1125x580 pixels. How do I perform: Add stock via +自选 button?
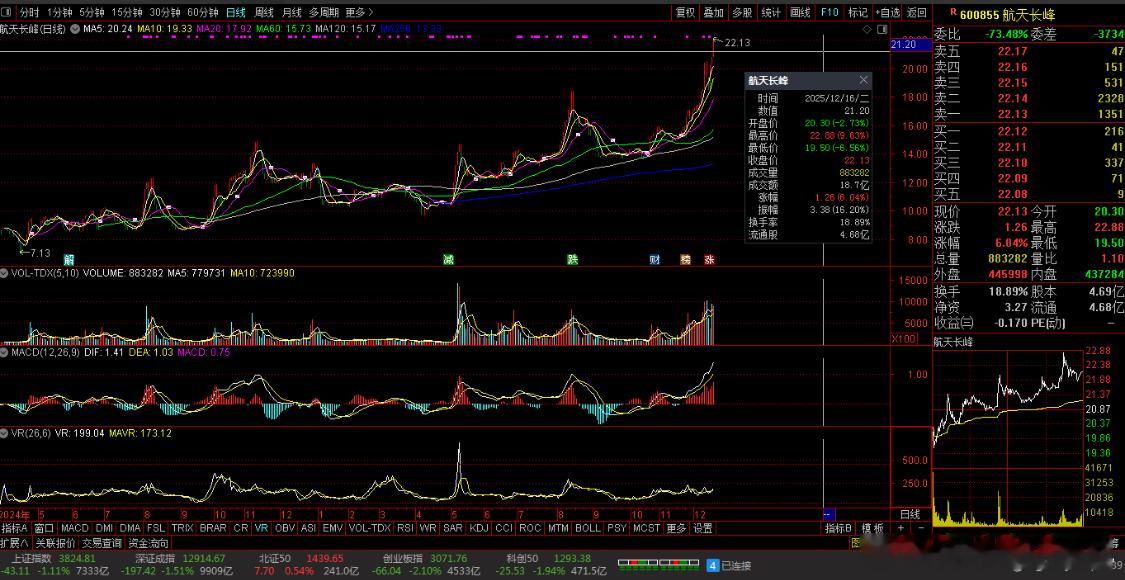(x=888, y=12)
